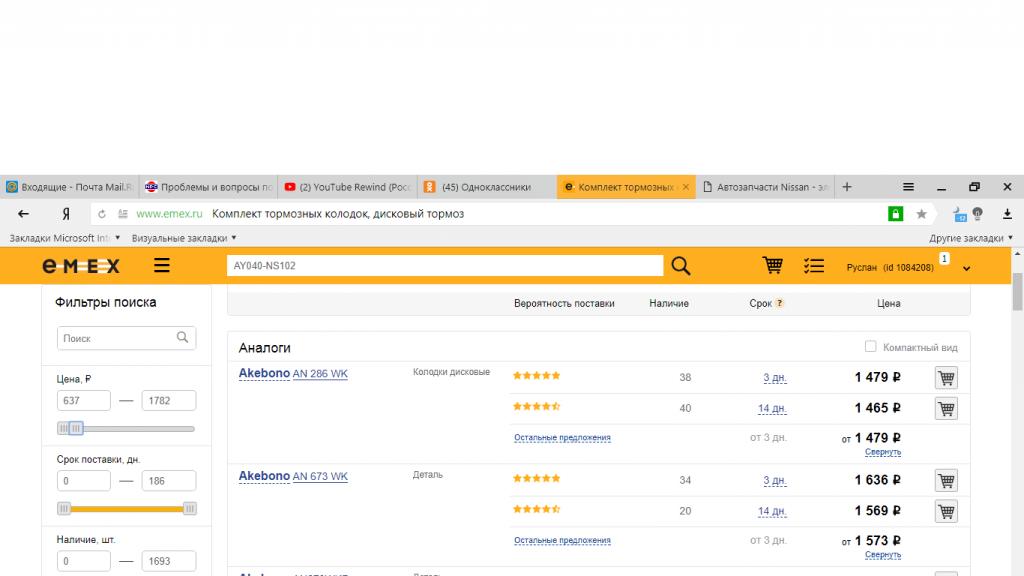Screen dimensions: 1024x576
Task: Click the magnifier icon in filter search box
Action: [182, 338]
